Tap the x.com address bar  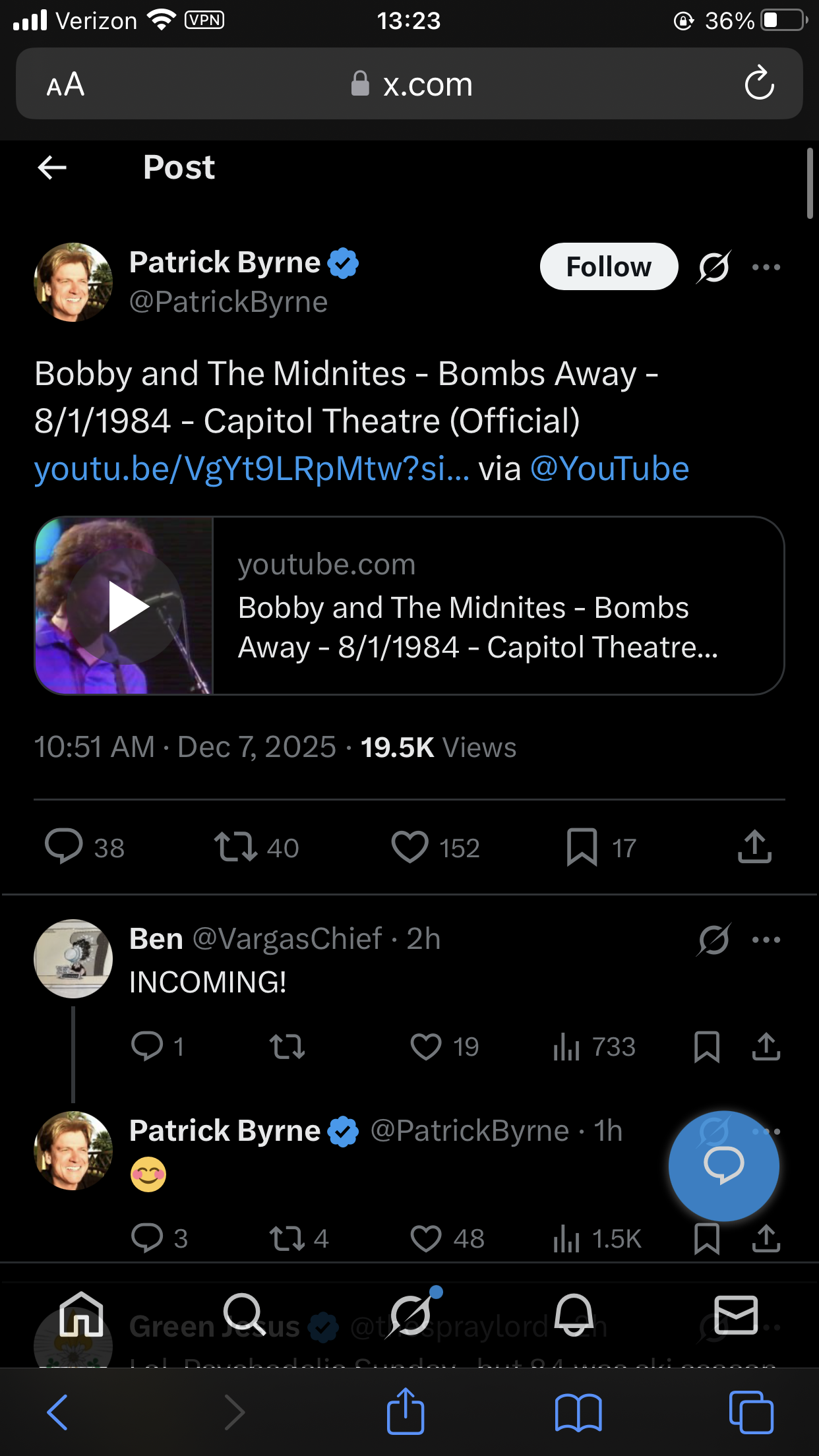[411, 84]
